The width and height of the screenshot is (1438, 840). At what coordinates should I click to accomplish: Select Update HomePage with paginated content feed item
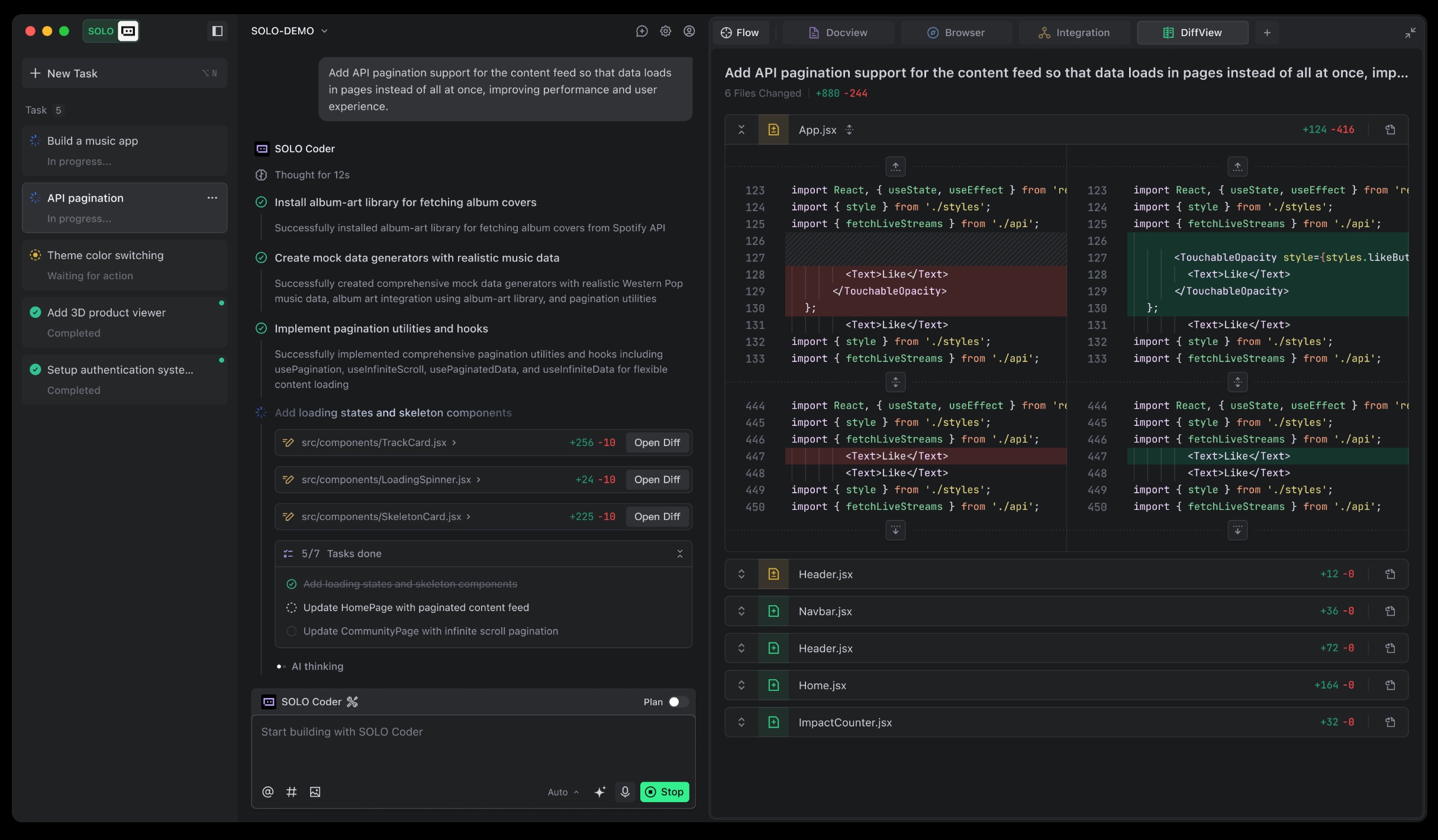click(x=416, y=608)
